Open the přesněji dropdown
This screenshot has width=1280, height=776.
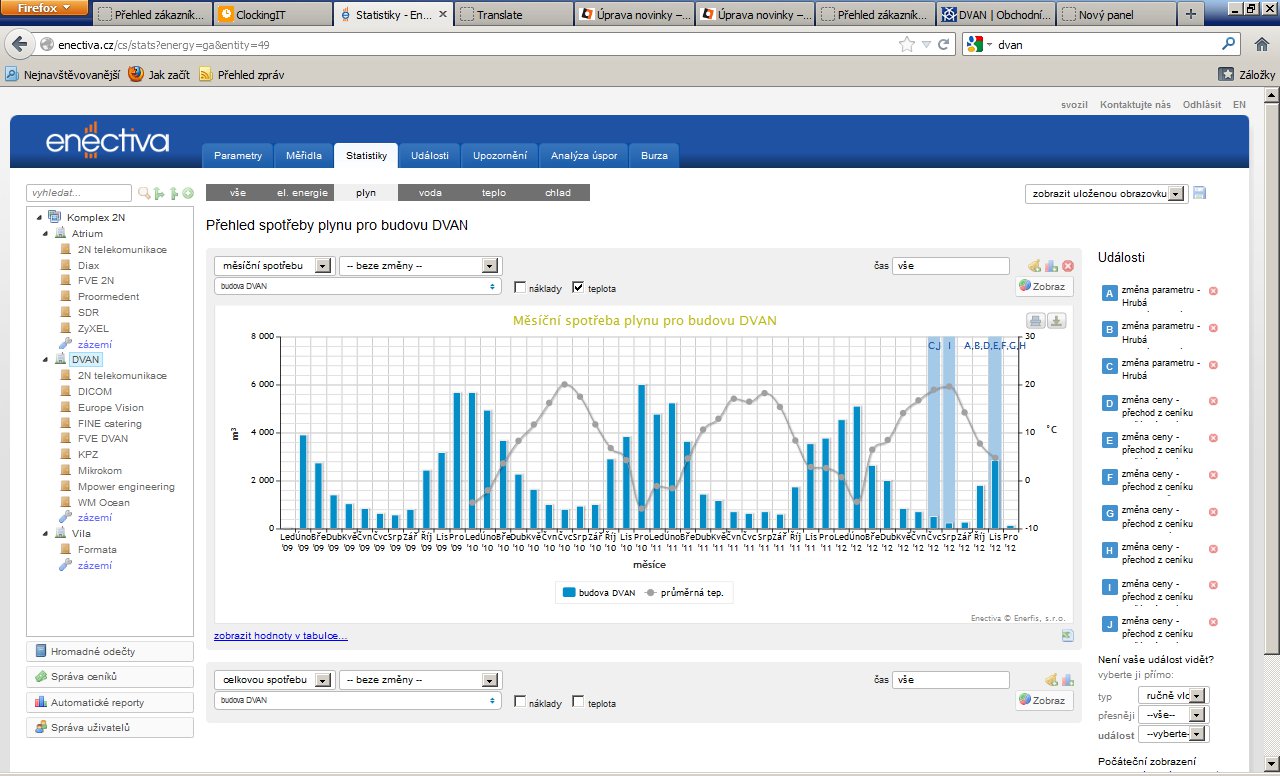(1174, 715)
